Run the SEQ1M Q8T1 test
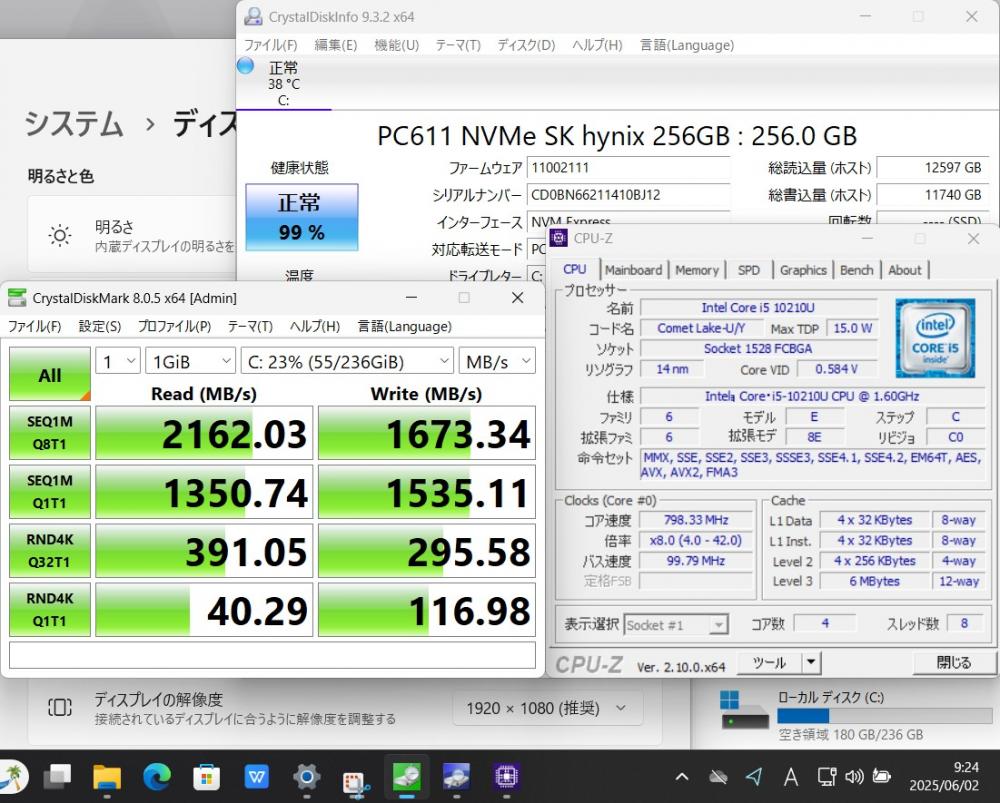The height and width of the screenshot is (803, 1000). pyautogui.click(x=50, y=432)
